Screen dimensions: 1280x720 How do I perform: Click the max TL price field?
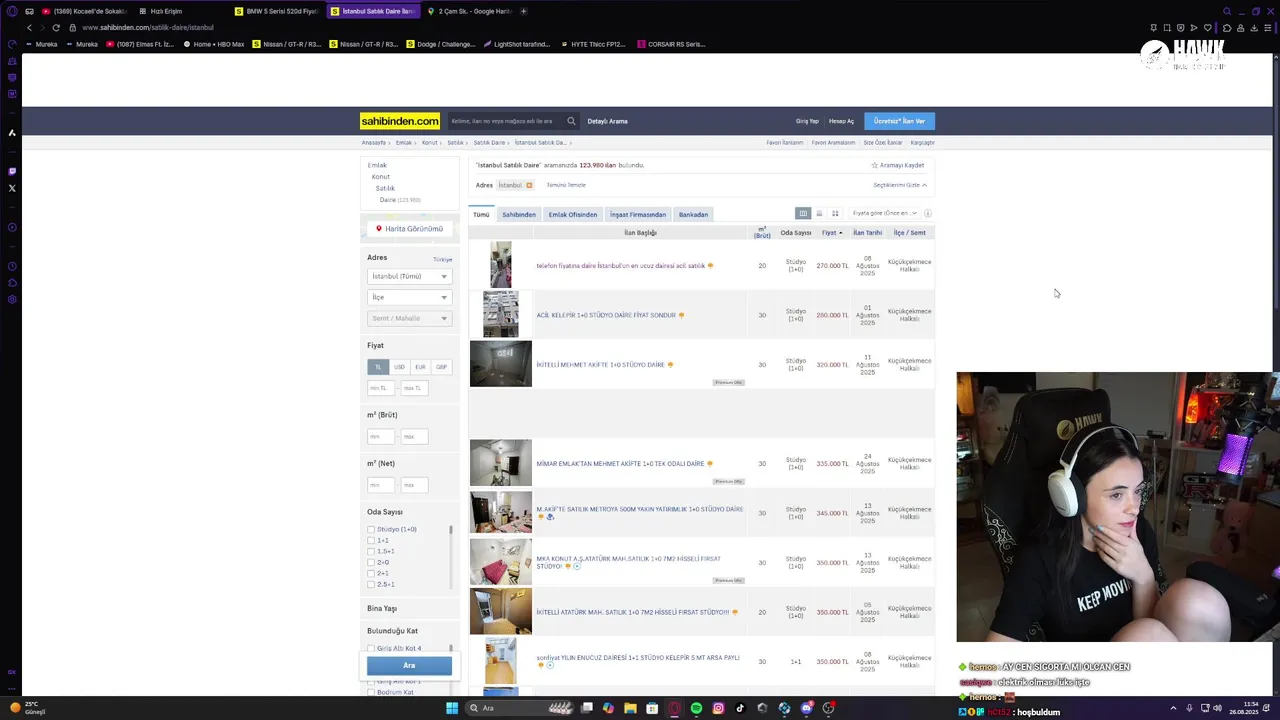point(415,388)
